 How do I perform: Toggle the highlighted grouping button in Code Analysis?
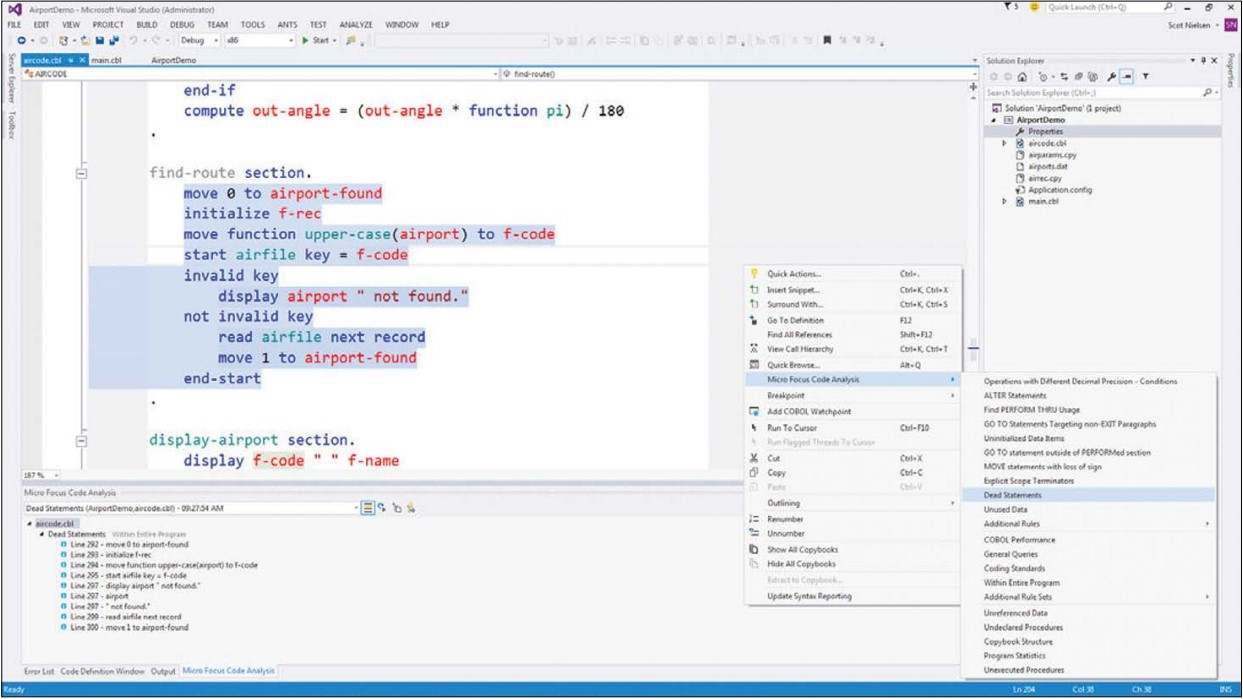tap(367, 508)
